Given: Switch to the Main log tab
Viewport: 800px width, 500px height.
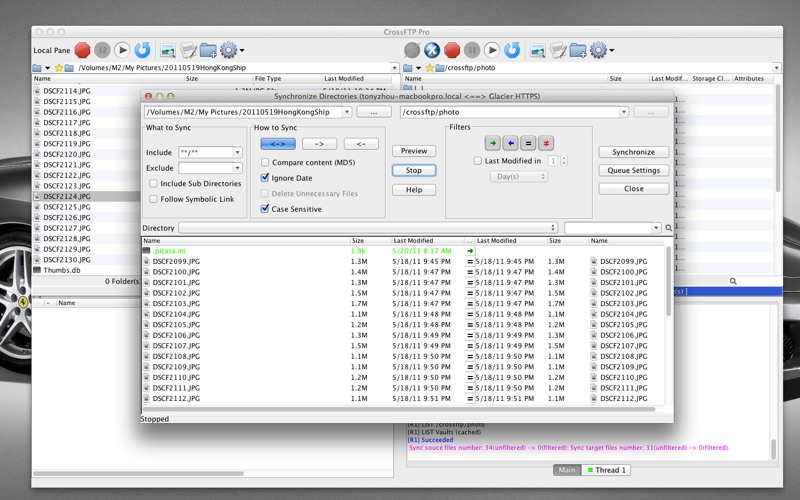Looking at the screenshot, I should [x=567, y=470].
